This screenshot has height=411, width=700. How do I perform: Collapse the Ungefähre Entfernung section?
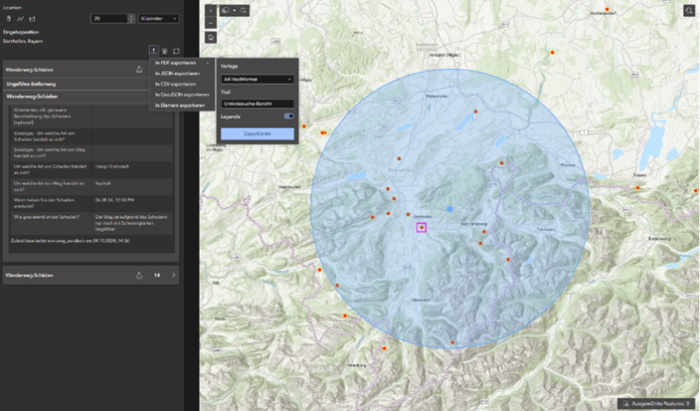(x=76, y=84)
